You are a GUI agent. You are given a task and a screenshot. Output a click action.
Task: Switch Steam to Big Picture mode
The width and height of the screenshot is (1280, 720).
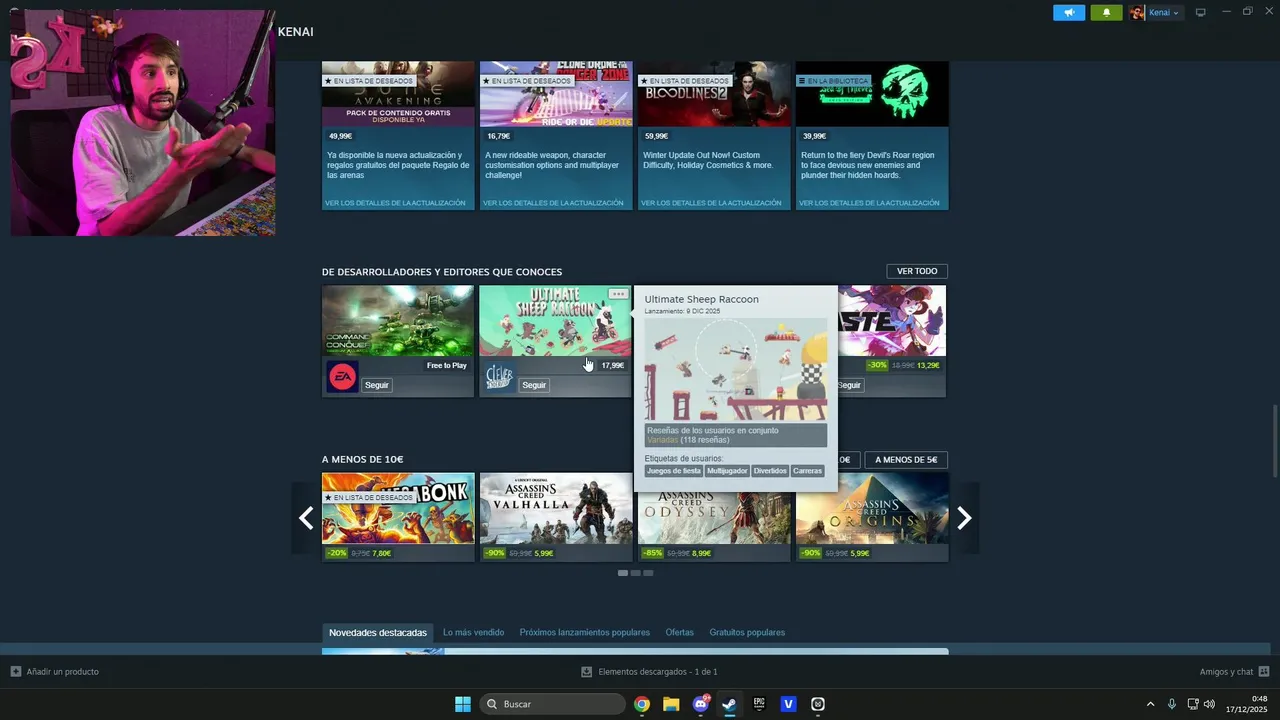tap(1201, 13)
